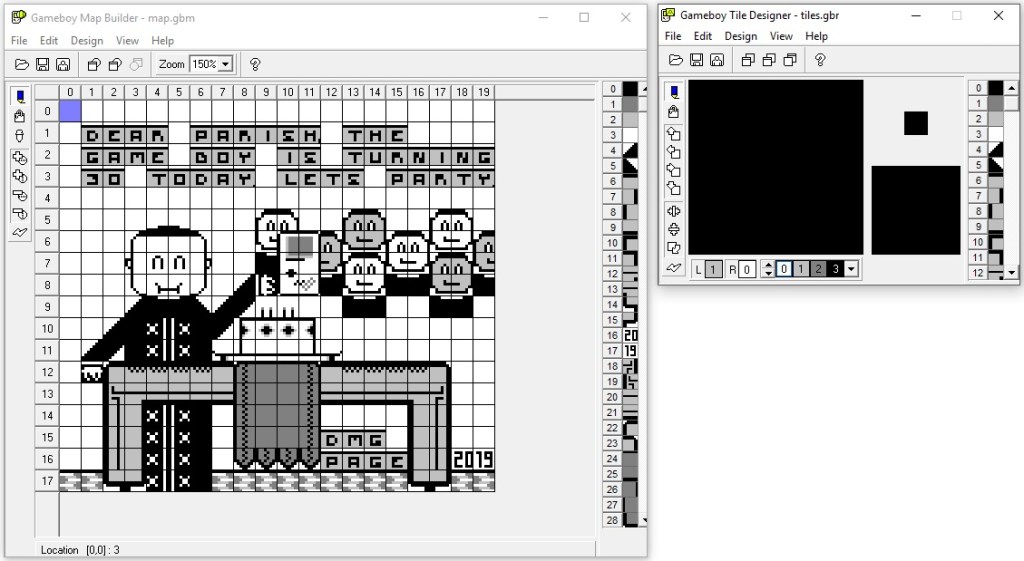Click Insert column icon in Map Builder
This screenshot has width=1024, height=561.
[20, 176]
